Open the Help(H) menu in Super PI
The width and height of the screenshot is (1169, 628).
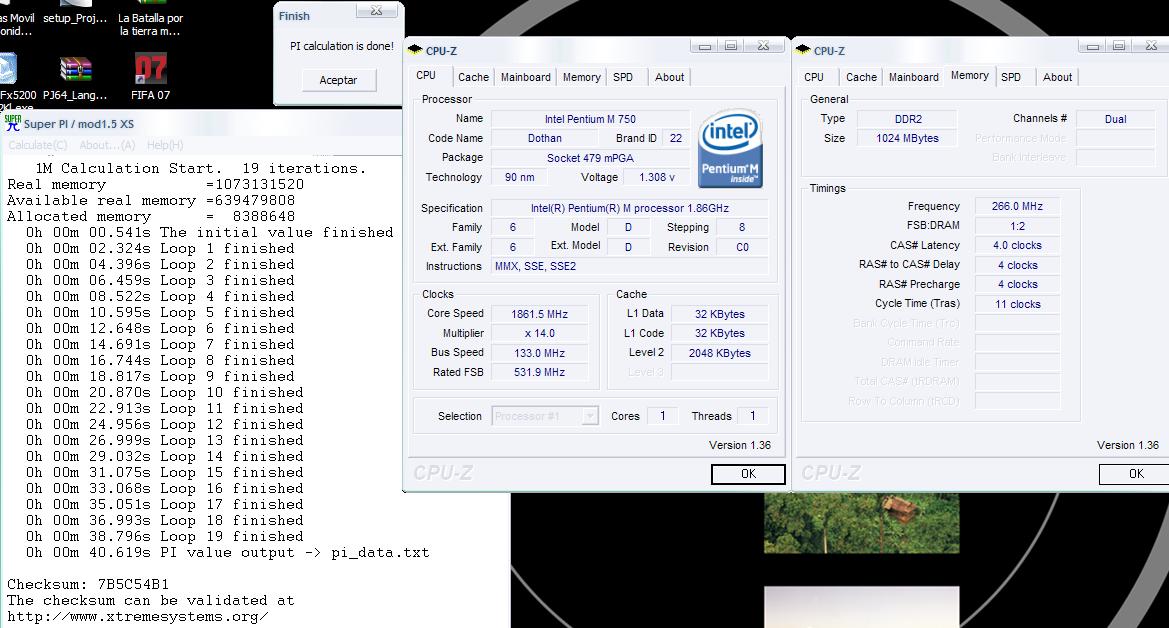(x=165, y=145)
